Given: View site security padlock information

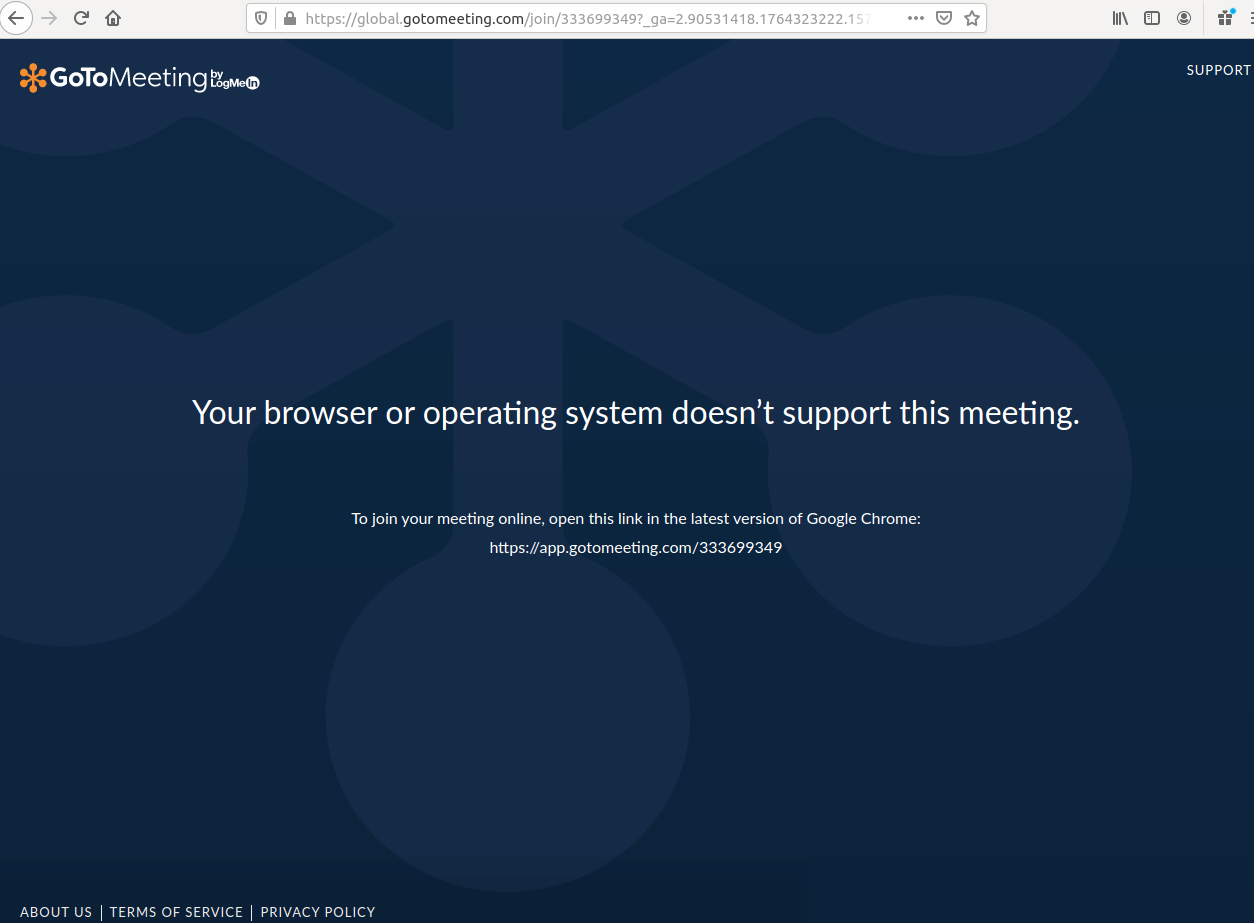Looking at the screenshot, I should (x=289, y=18).
